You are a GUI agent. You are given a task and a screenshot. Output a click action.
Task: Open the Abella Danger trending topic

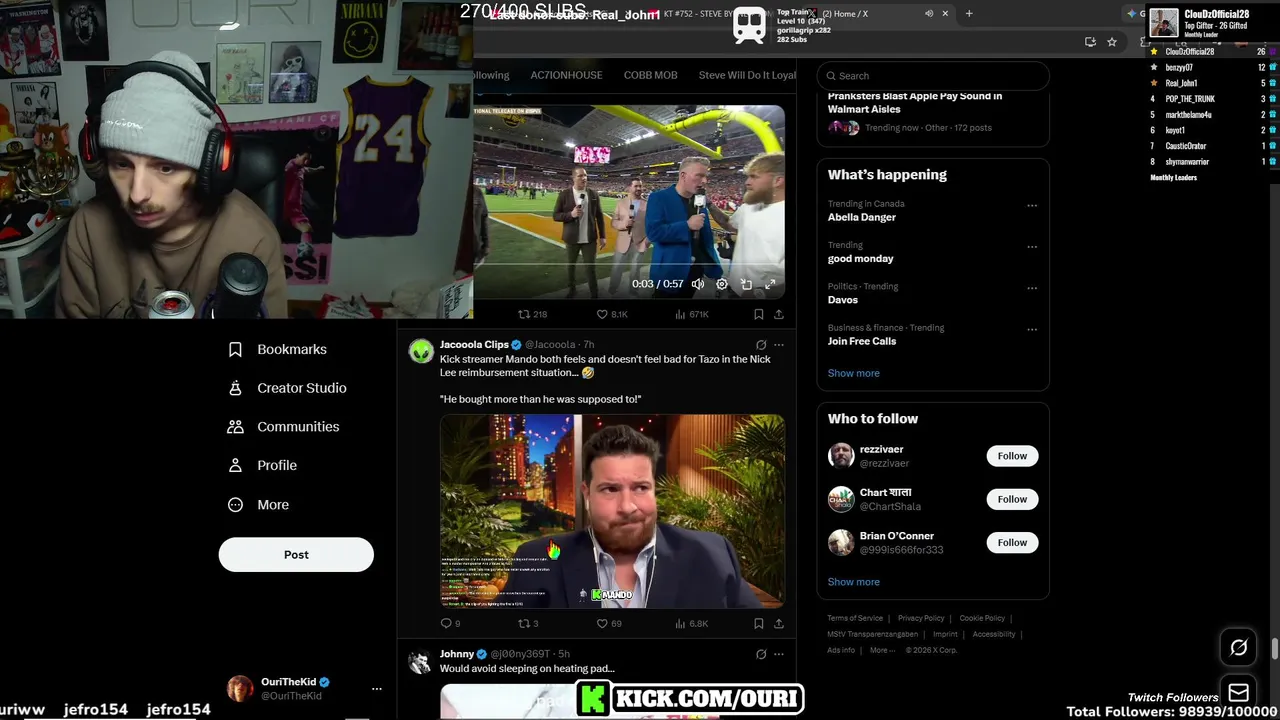point(862,217)
